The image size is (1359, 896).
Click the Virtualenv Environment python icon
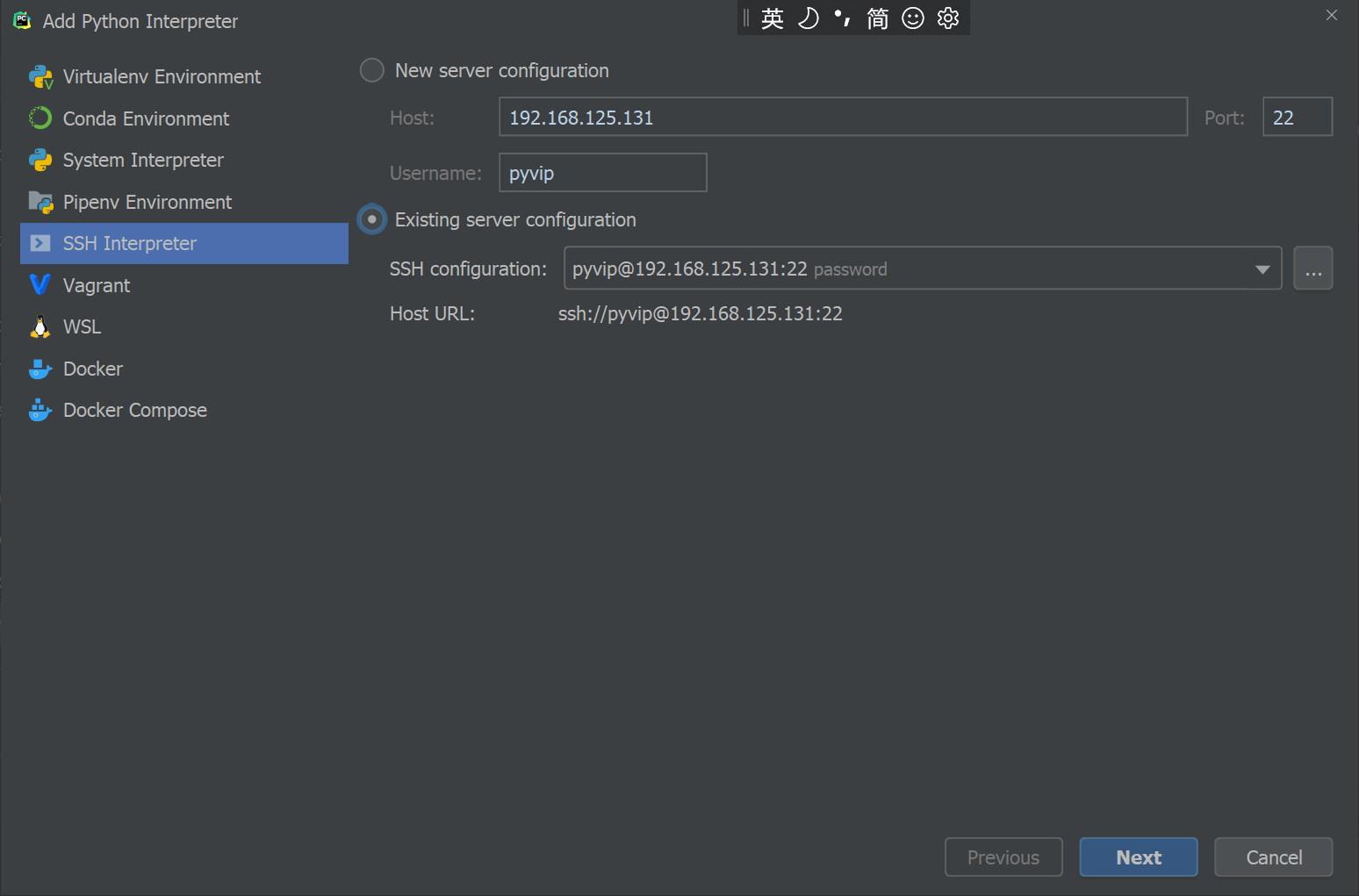pos(40,77)
